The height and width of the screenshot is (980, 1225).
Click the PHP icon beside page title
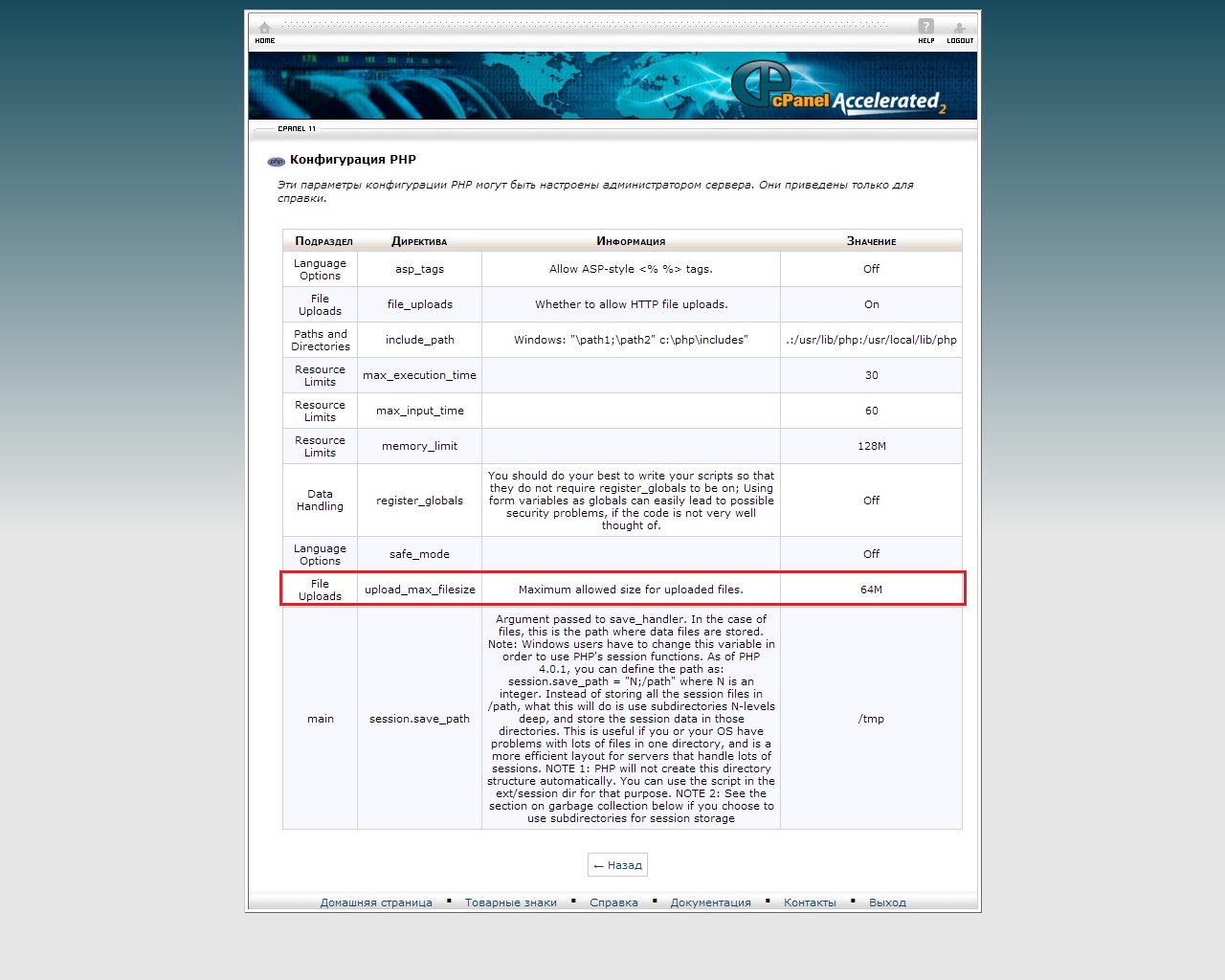click(277, 161)
